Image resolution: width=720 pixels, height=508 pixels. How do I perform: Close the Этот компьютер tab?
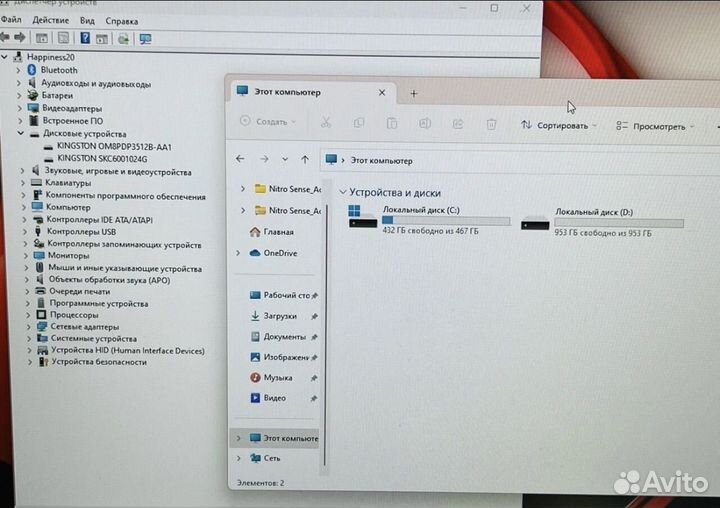[382, 93]
